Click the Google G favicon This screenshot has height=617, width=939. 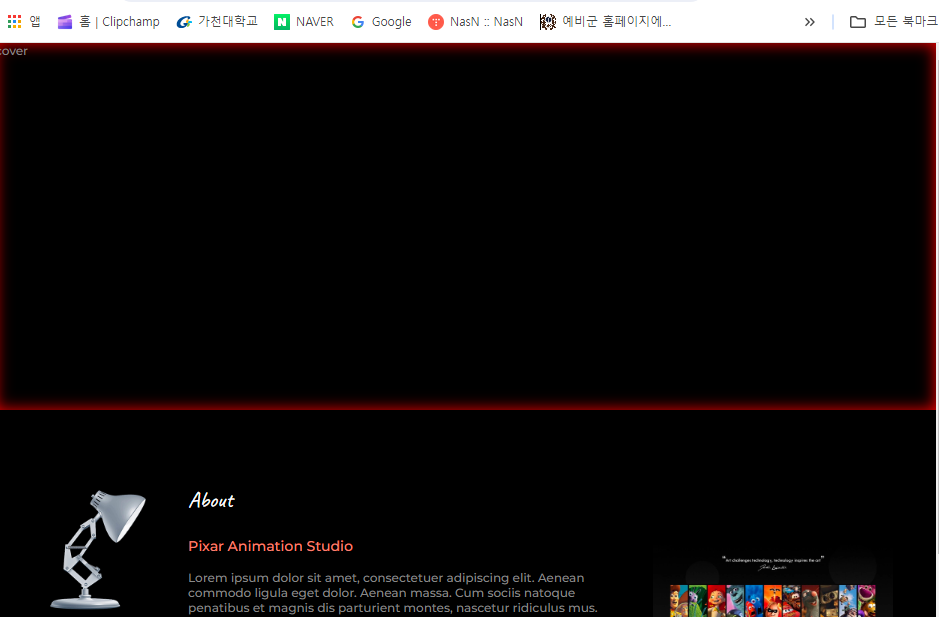click(x=358, y=22)
